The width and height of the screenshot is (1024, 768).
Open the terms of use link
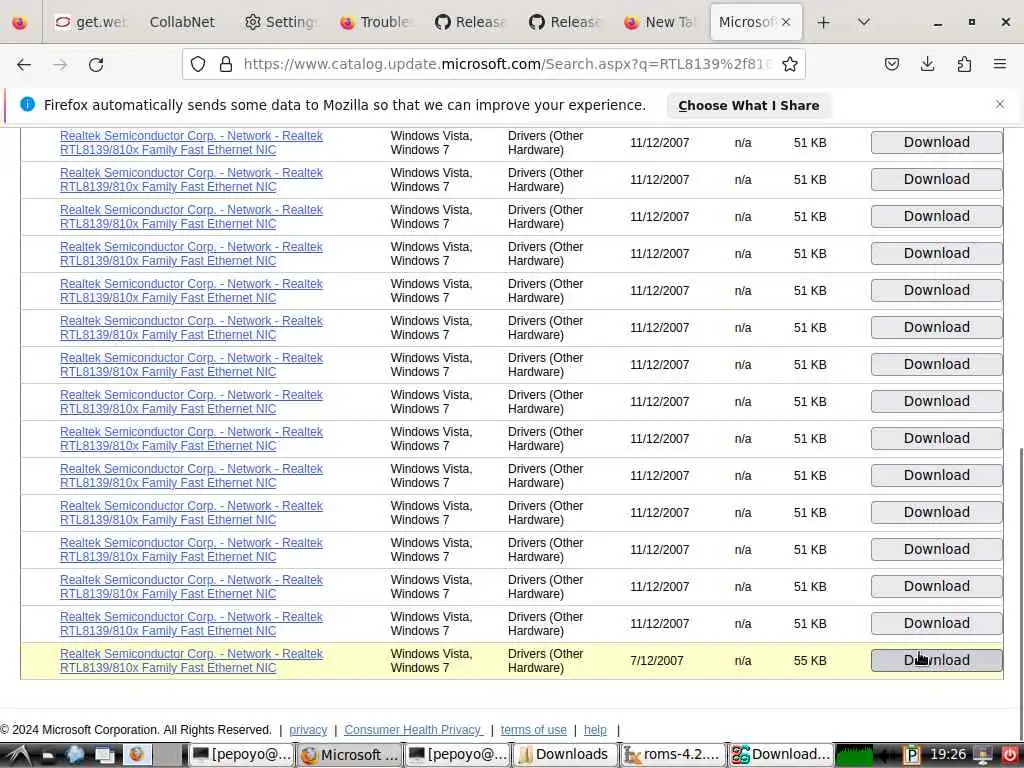point(534,729)
